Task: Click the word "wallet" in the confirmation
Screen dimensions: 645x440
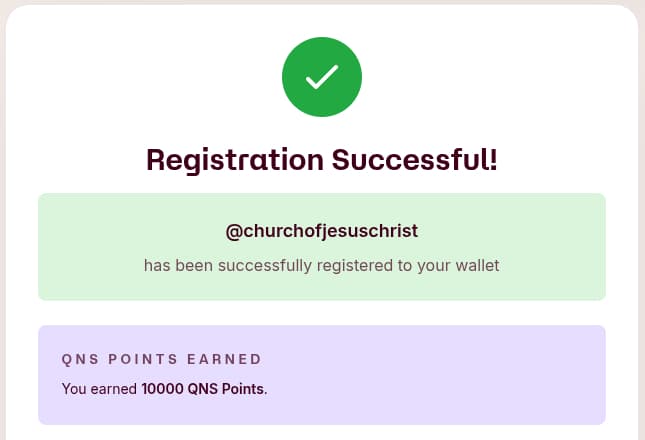Action: pos(476,266)
